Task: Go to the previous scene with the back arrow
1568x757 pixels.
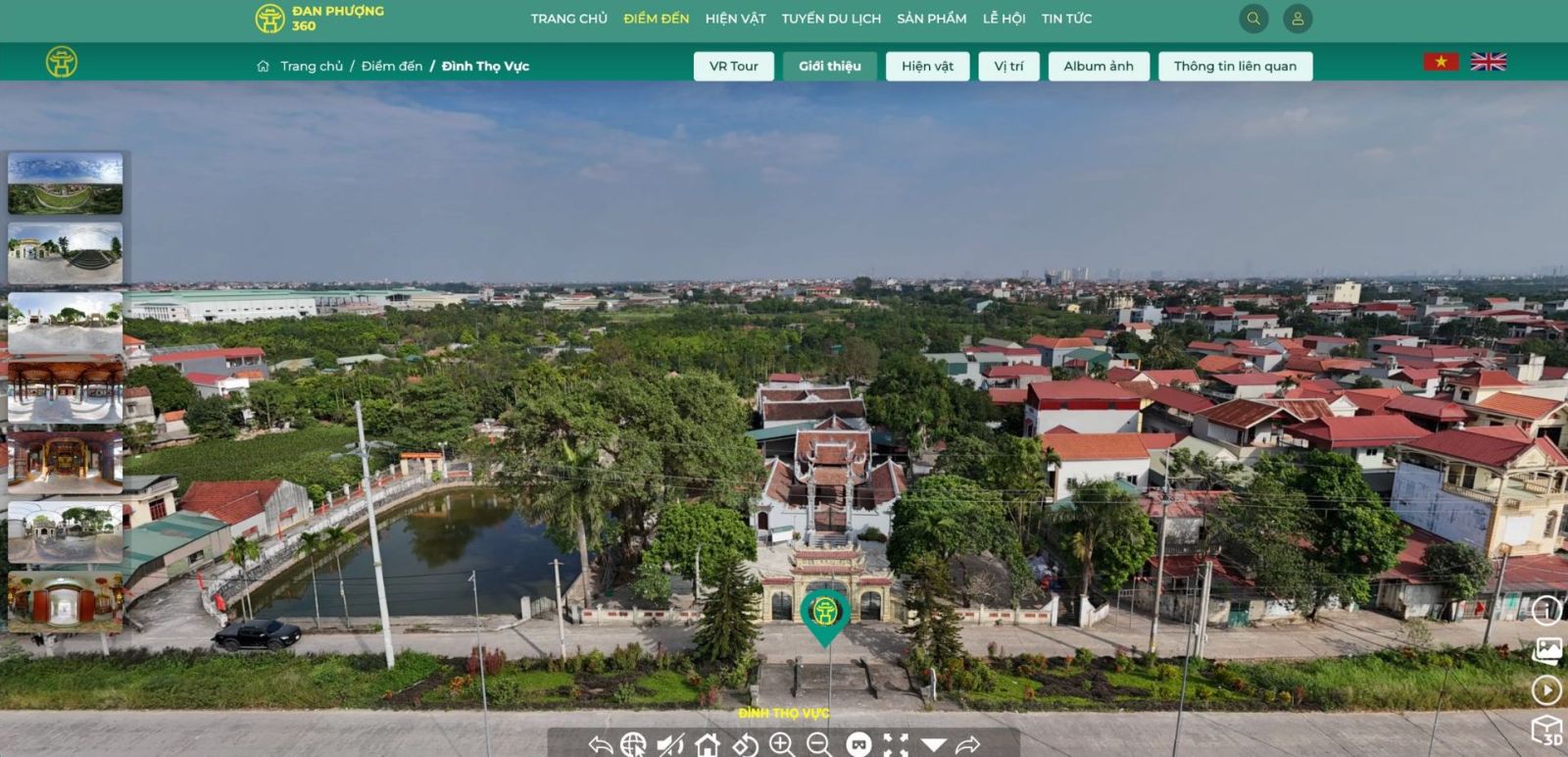Action: click(x=600, y=745)
